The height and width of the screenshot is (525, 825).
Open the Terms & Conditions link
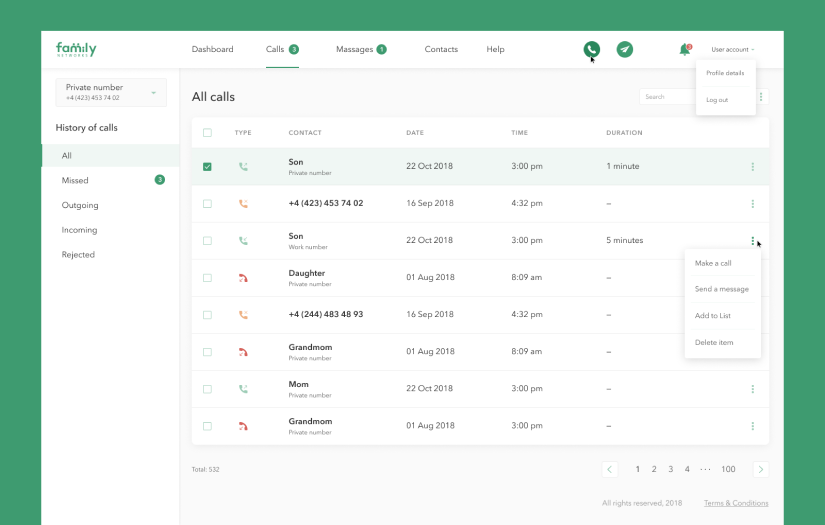(x=736, y=503)
